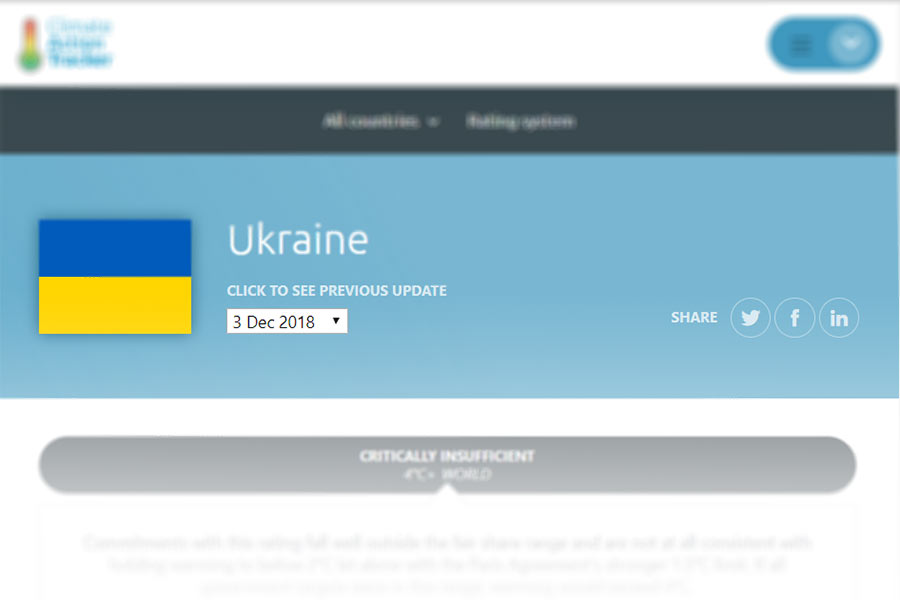Click the circular down-chevron button top right

(851, 44)
